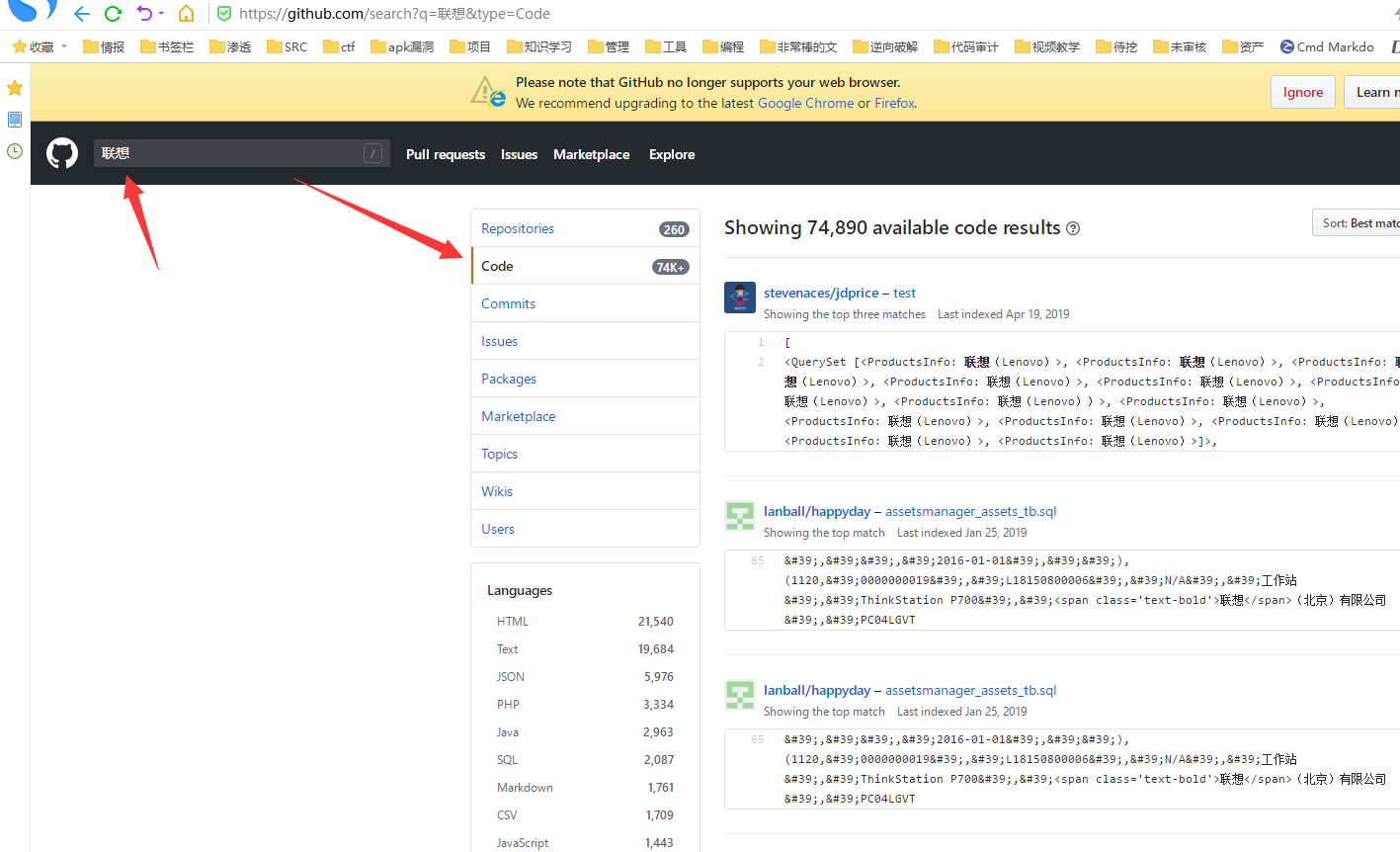Viewport: 1400px width, 852px height.
Task: Open the 非常棒的文 bookmark folder
Action: (x=798, y=46)
